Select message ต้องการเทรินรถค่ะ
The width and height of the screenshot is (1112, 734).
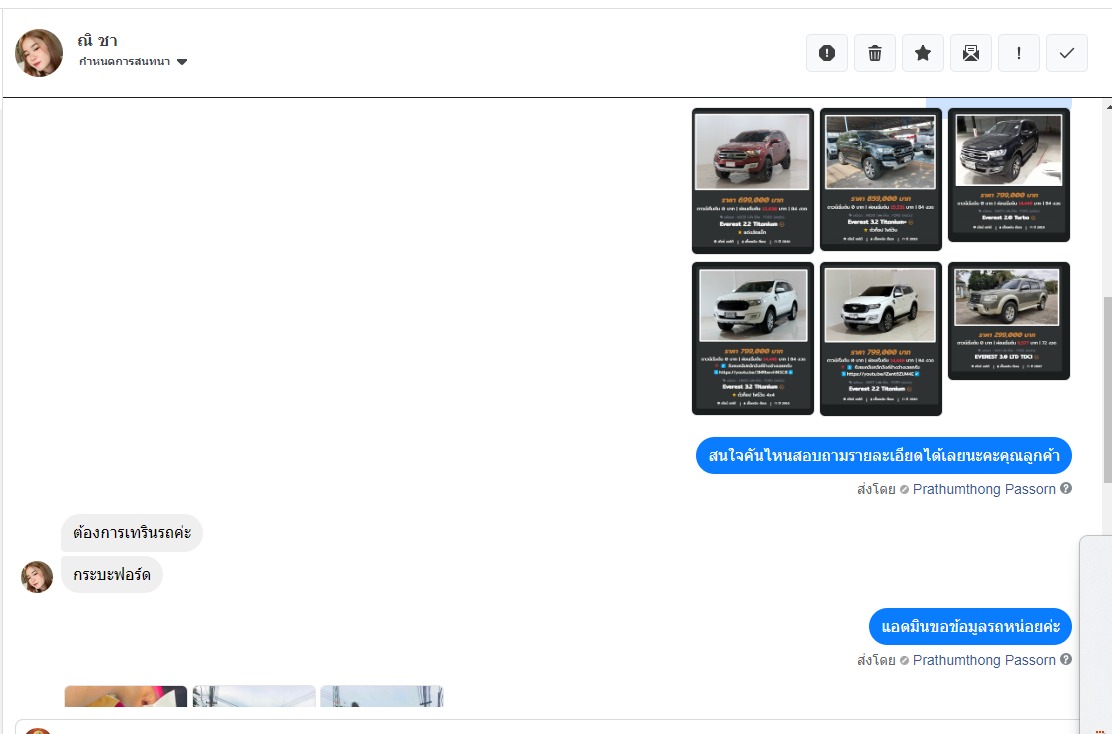132,533
